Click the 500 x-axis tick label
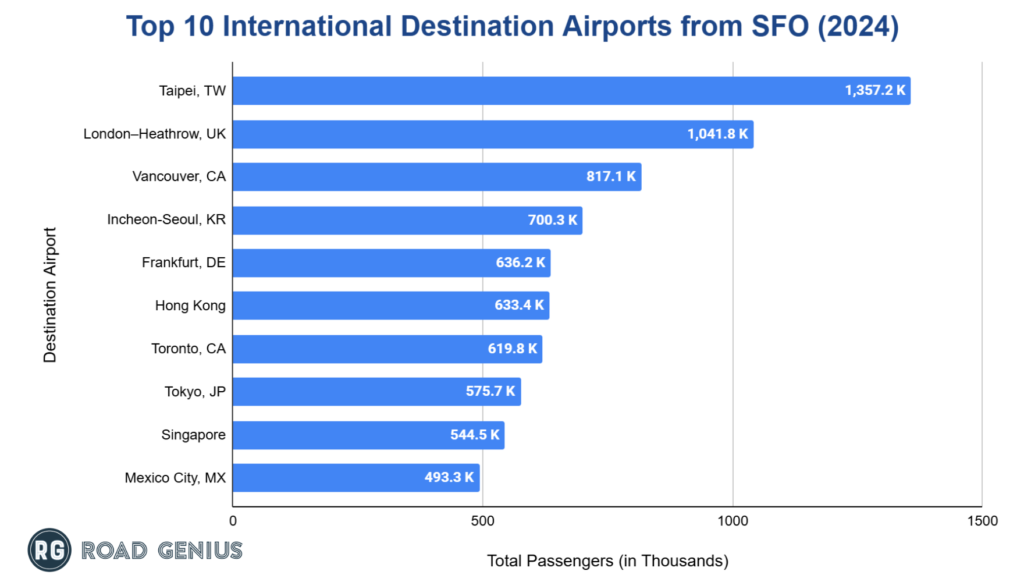 (x=483, y=520)
